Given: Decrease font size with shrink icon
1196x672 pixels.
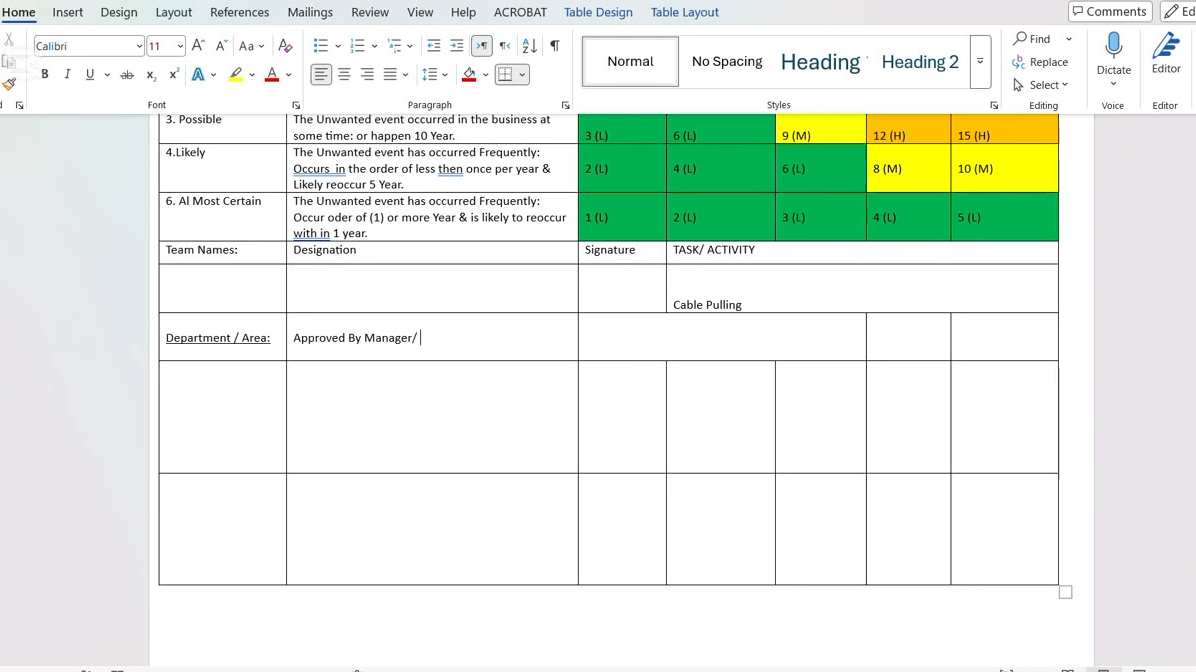Looking at the screenshot, I should [x=221, y=46].
